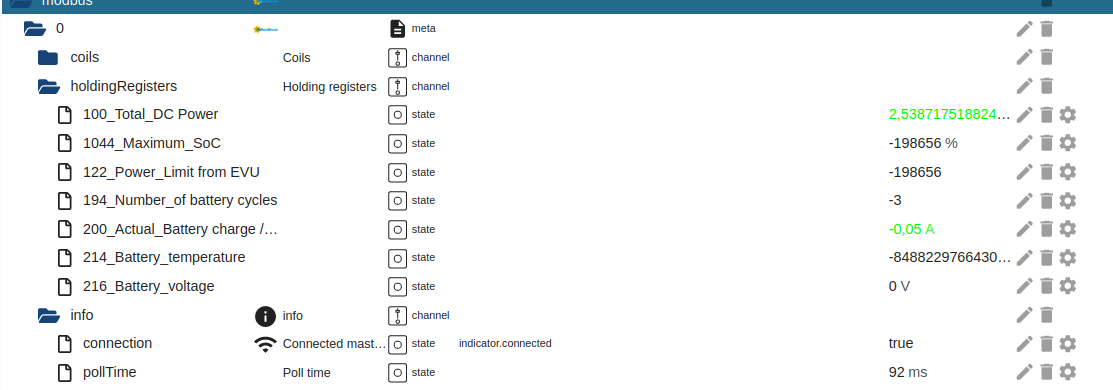Select the 200_Actual_Battery charge row
The image size is (1113, 390).
(556, 229)
